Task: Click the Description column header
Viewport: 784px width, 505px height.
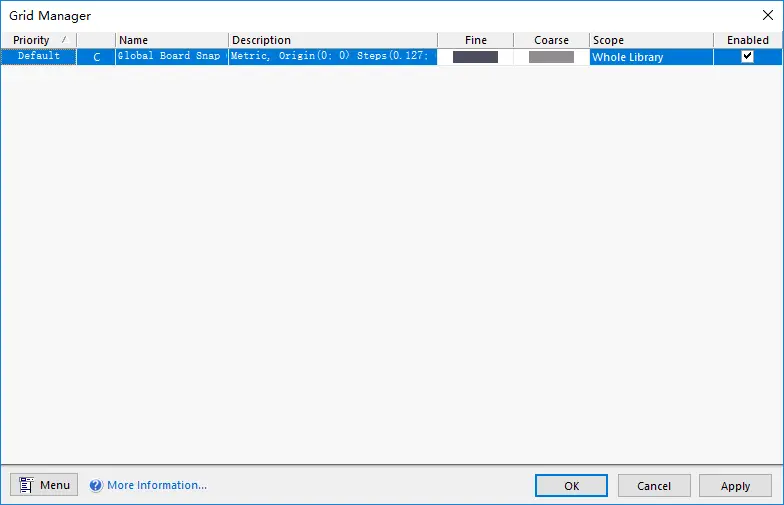Action: [332, 40]
